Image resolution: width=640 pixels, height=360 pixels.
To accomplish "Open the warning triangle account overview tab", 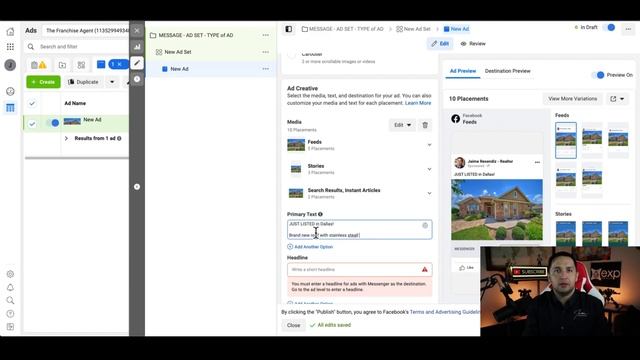I will pyautogui.click(x=39, y=65).
